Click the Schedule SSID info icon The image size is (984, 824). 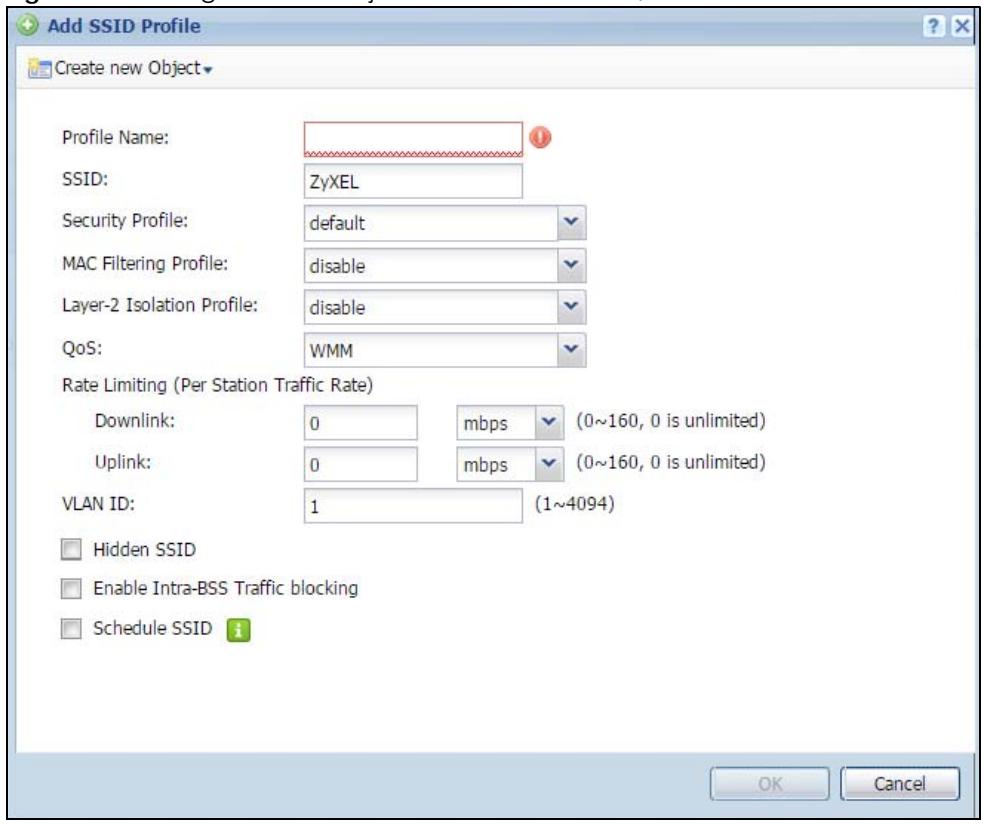pos(238,629)
